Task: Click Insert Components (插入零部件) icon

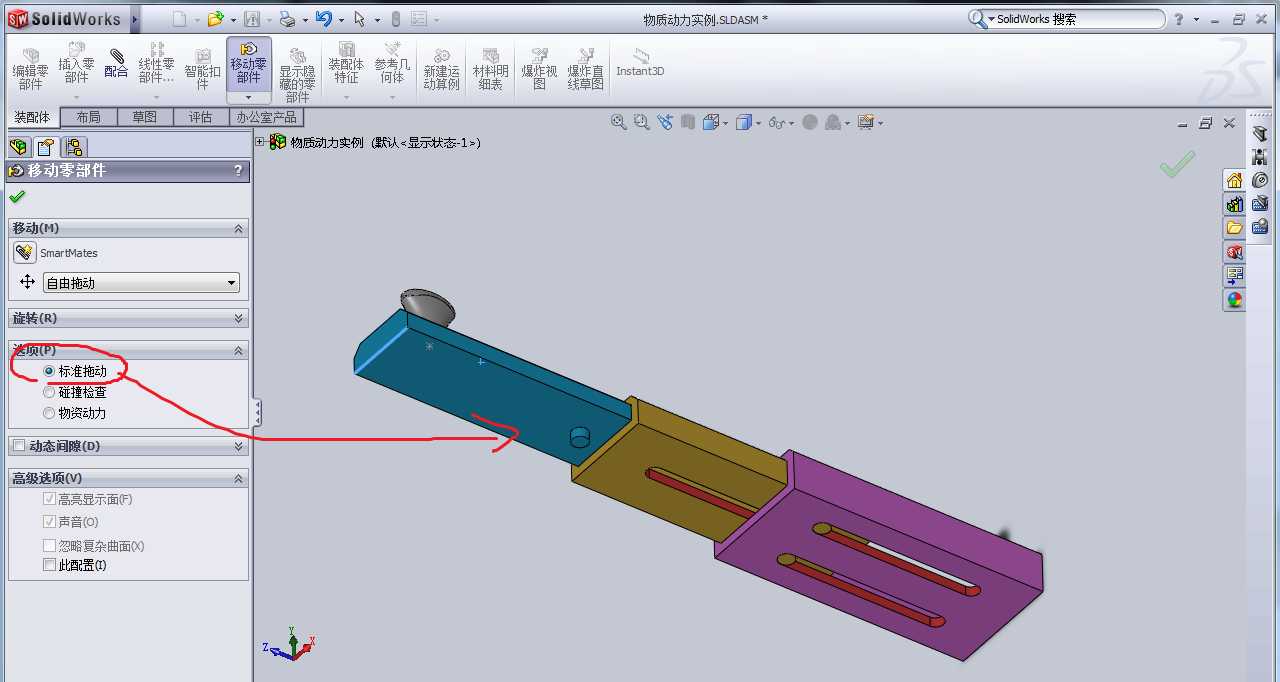Action: (76, 63)
